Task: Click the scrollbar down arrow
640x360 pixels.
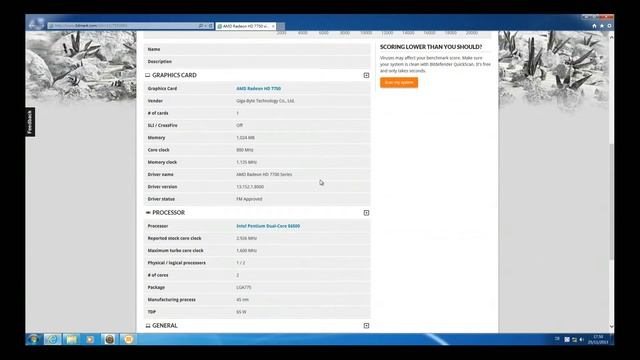Action: pyautogui.click(x=611, y=326)
